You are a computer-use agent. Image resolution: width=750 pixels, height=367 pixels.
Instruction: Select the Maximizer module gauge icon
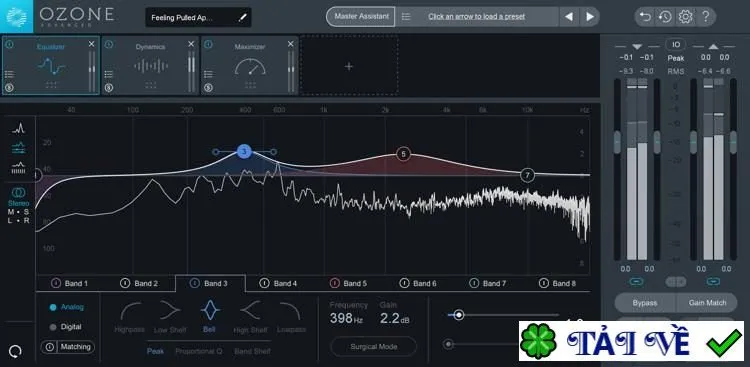[x=250, y=67]
